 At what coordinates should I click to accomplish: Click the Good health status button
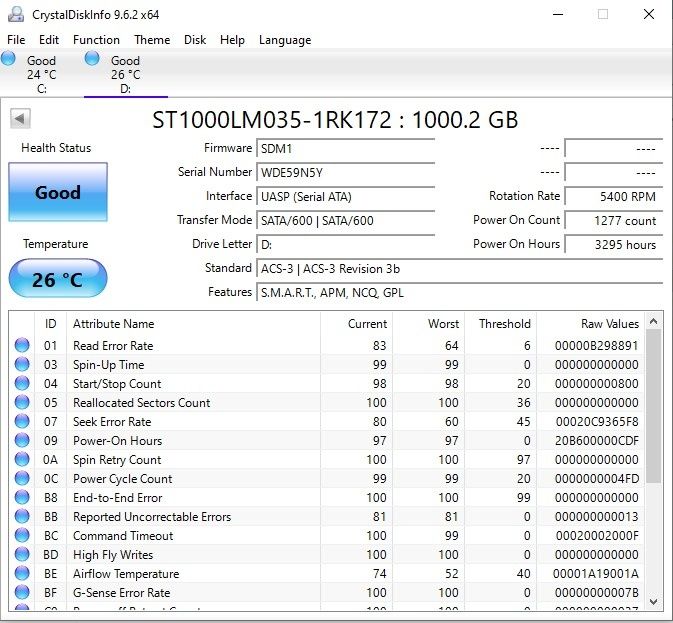(57, 192)
